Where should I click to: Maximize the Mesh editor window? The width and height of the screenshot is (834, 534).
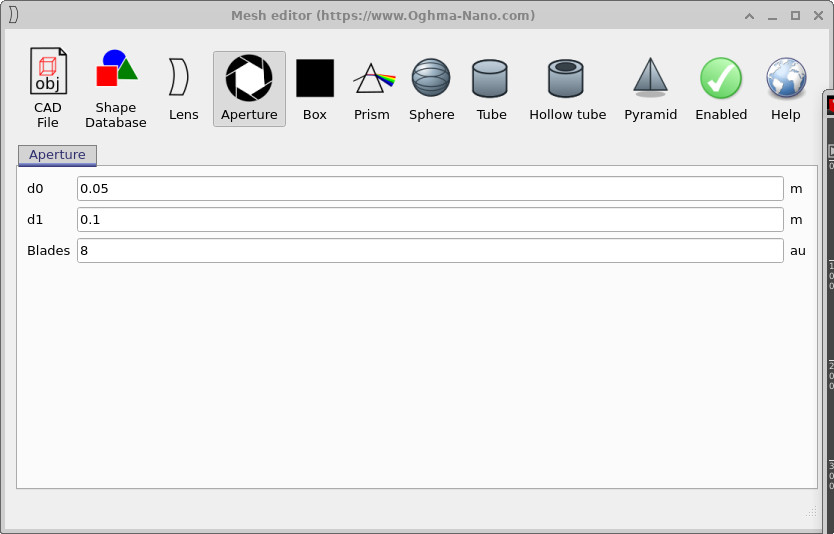[795, 16]
